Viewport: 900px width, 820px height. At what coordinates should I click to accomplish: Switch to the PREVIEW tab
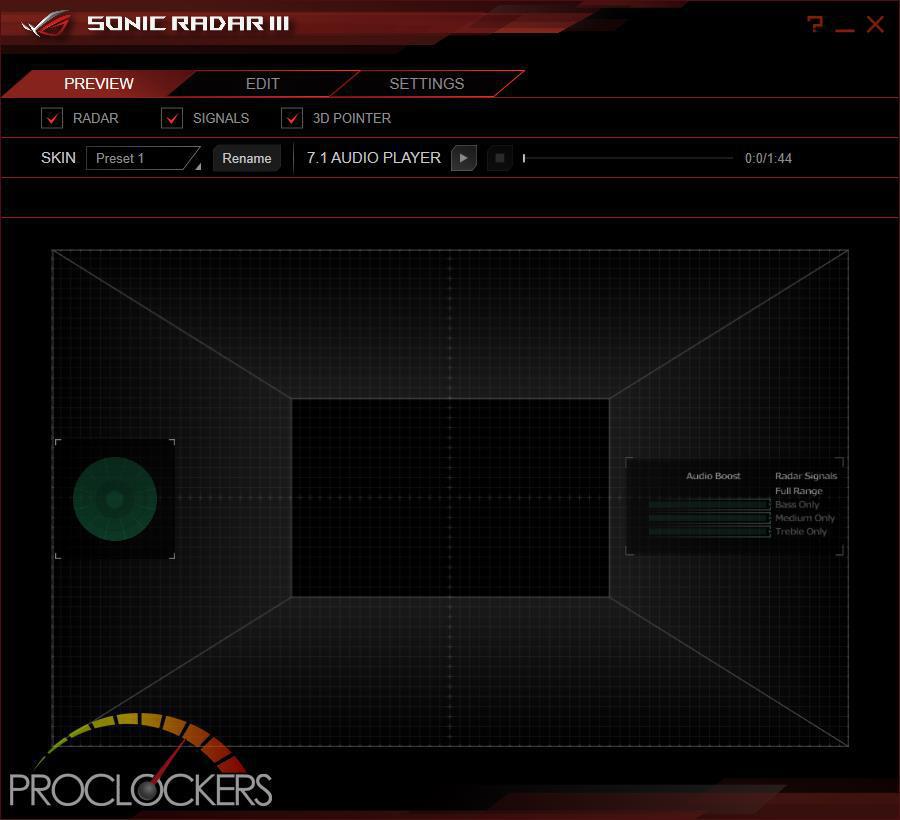tap(99, 84)
